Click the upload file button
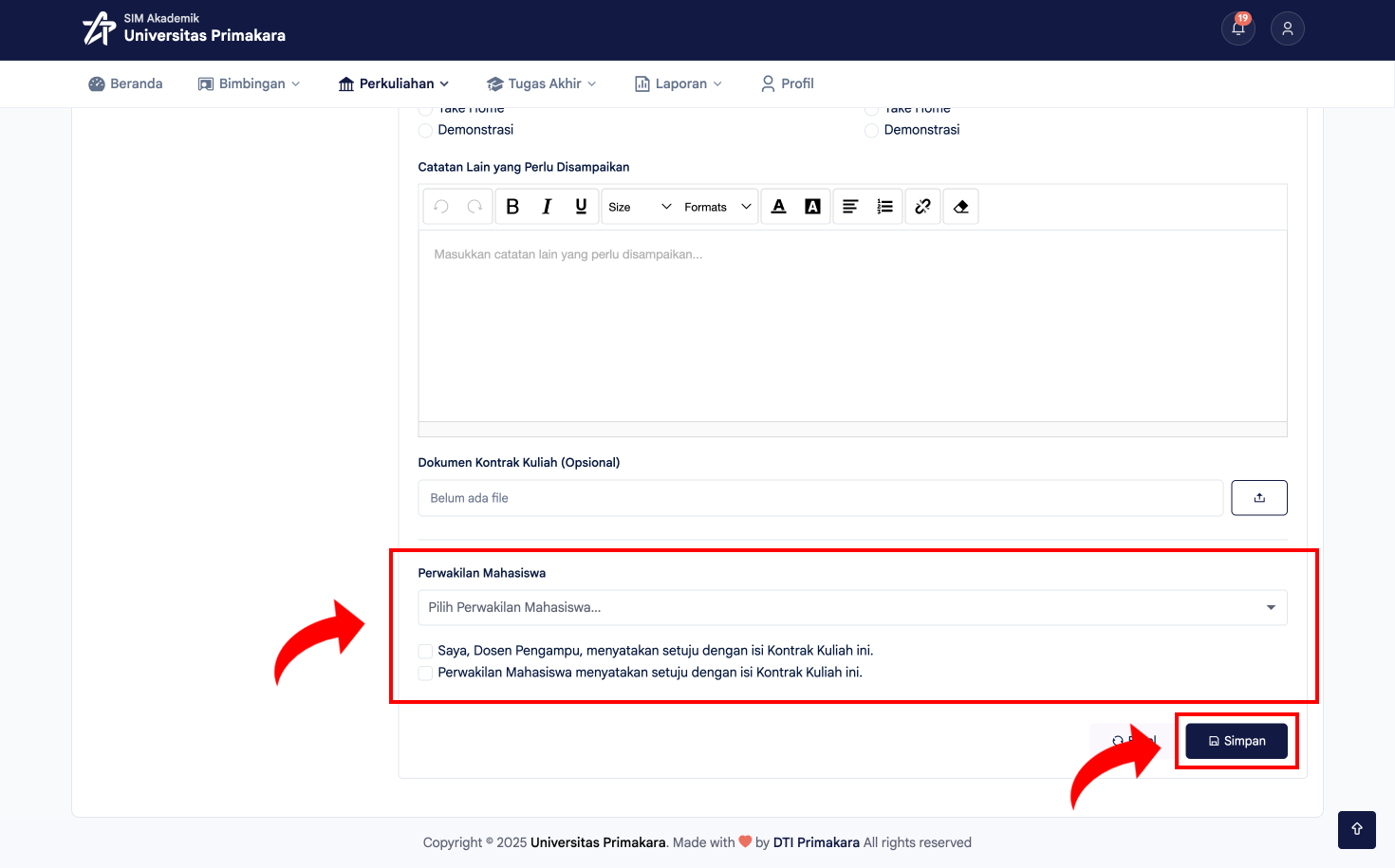The width and height of the screenshot is (1395, 868). click(x=1259, y=498)
